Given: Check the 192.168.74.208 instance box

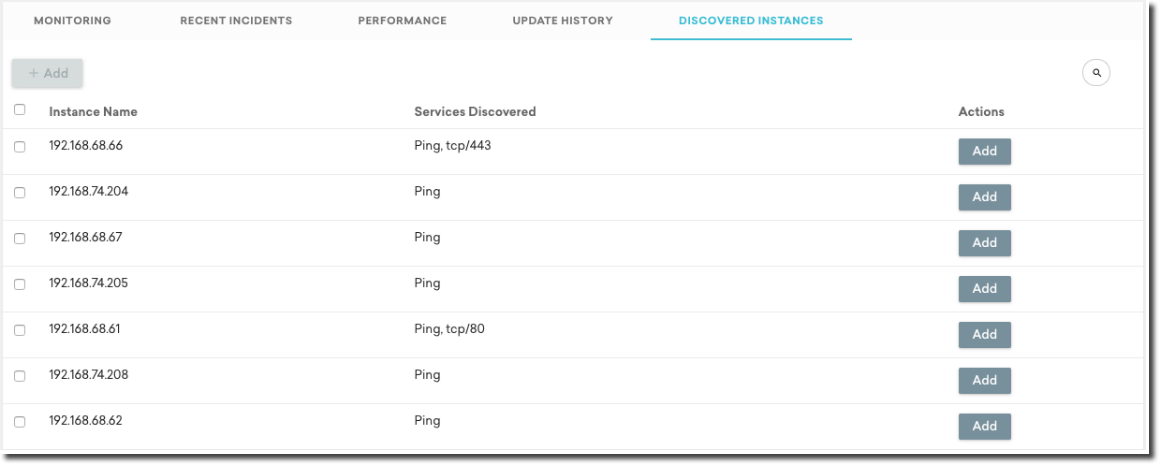Looking at the screenshot, I should click(x=19, y=376).
